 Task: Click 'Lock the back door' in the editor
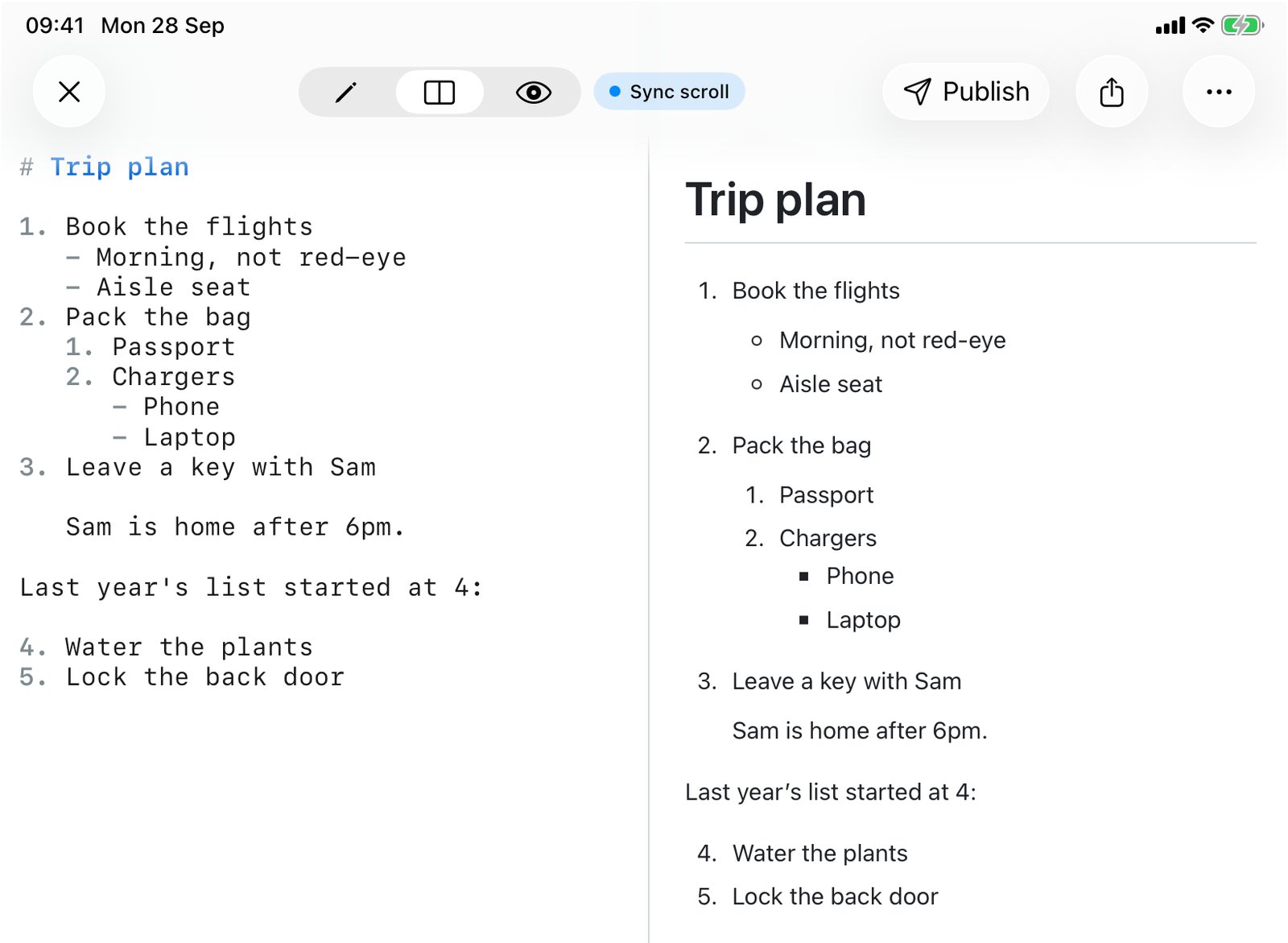tap(205, 676)
